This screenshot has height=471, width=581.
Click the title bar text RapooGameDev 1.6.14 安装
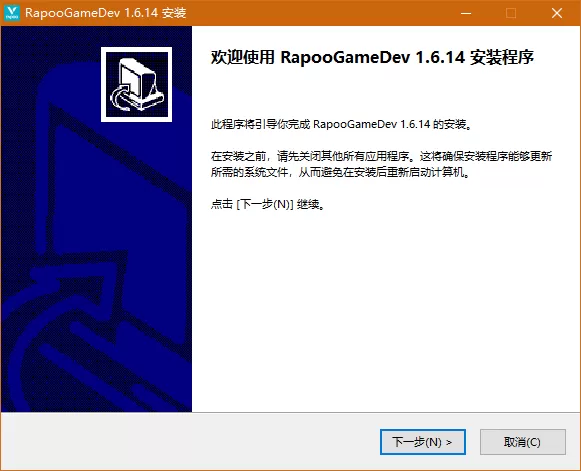point(106,13)
